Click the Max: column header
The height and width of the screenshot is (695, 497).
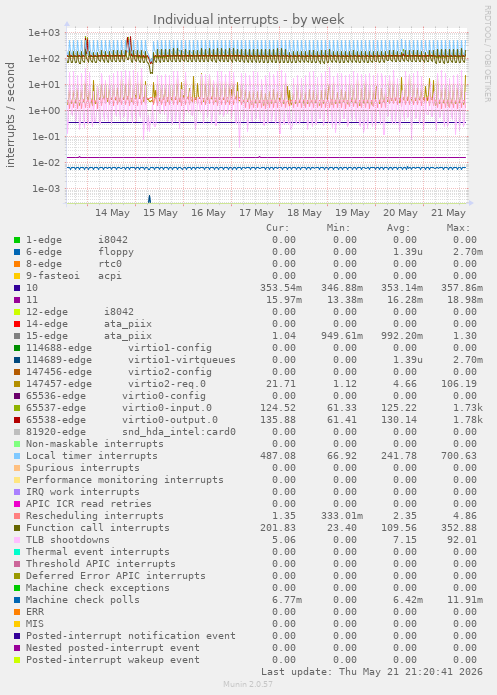[458, 228]
